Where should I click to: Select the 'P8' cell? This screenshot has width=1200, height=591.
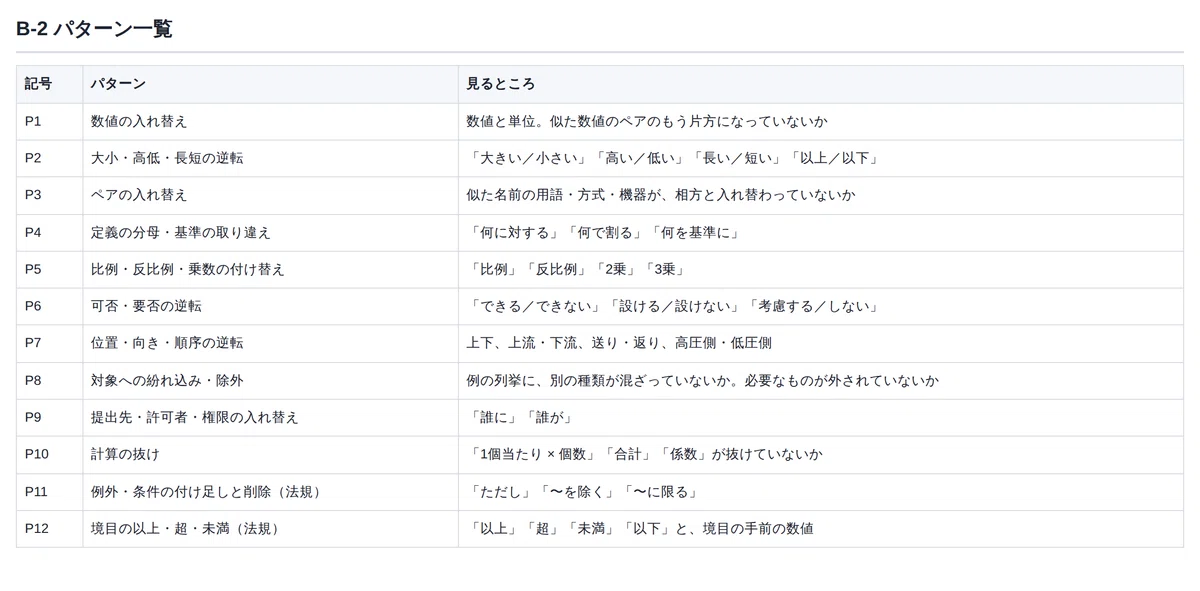49,380
